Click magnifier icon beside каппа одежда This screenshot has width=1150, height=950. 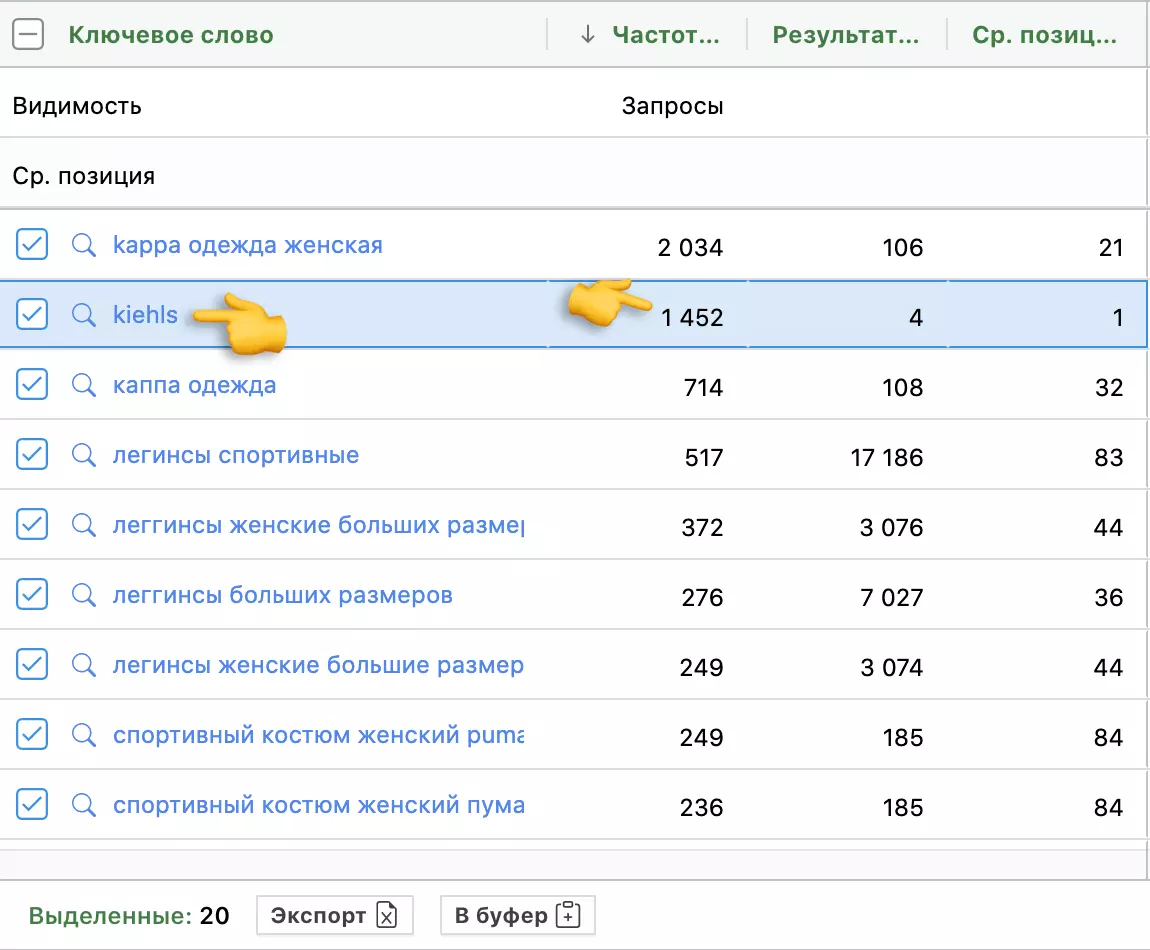pyautogui.click(x=84, y=385)
